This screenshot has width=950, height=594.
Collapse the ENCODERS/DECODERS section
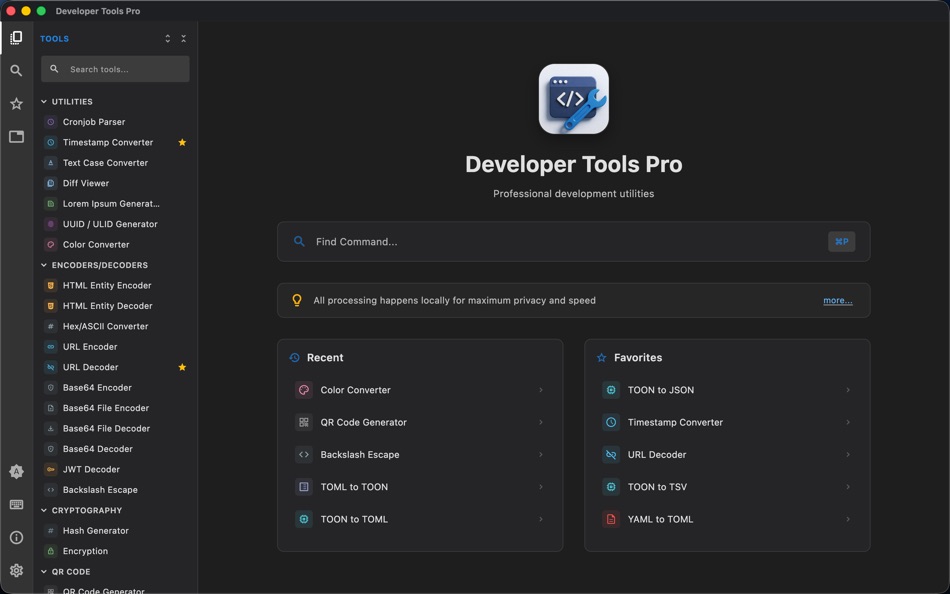point(43,265)
